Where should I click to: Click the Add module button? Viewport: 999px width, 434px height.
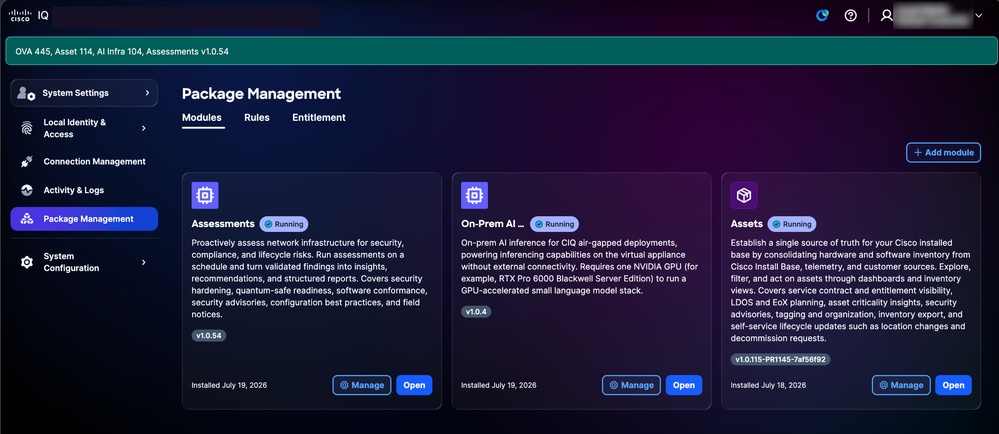click(x=944, y=152)
